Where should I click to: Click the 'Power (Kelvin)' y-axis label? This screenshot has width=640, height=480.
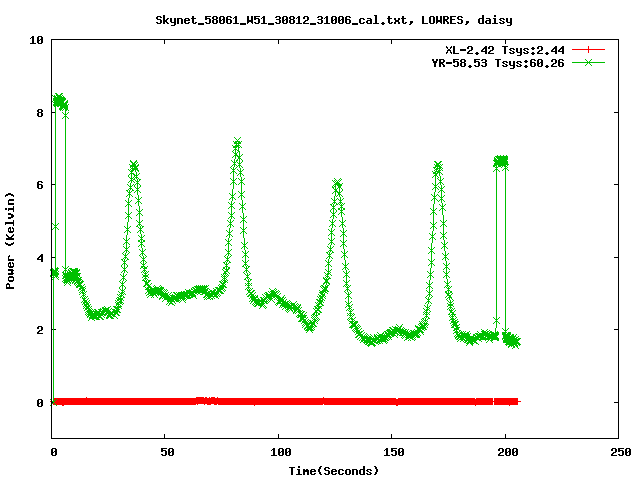tap(10, 241)
